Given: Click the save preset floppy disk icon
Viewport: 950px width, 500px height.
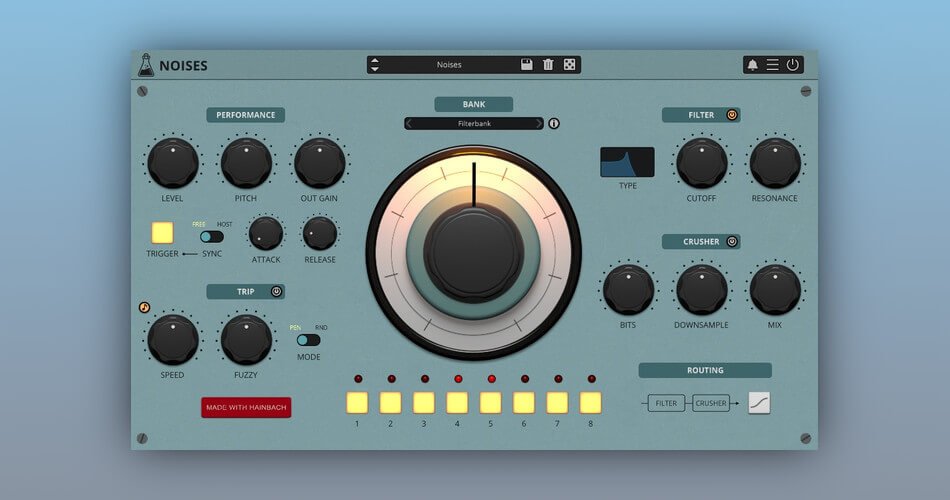Looking at the screenshot, I should pos(527,65).
